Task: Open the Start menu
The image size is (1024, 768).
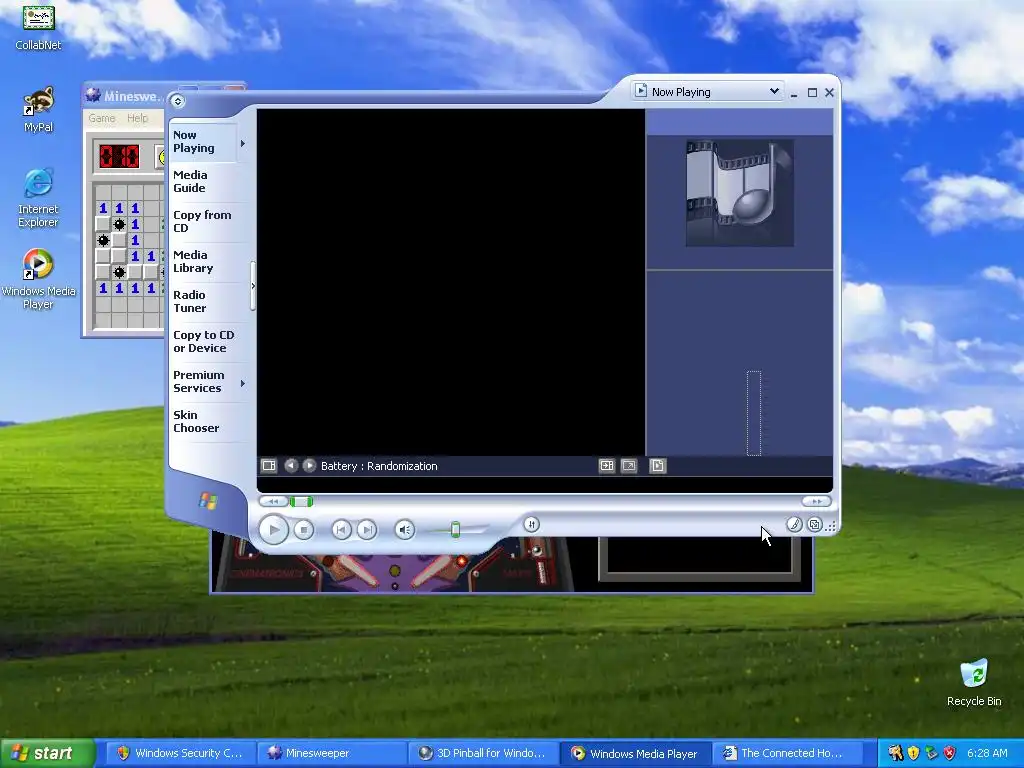Action: (48, 753)
